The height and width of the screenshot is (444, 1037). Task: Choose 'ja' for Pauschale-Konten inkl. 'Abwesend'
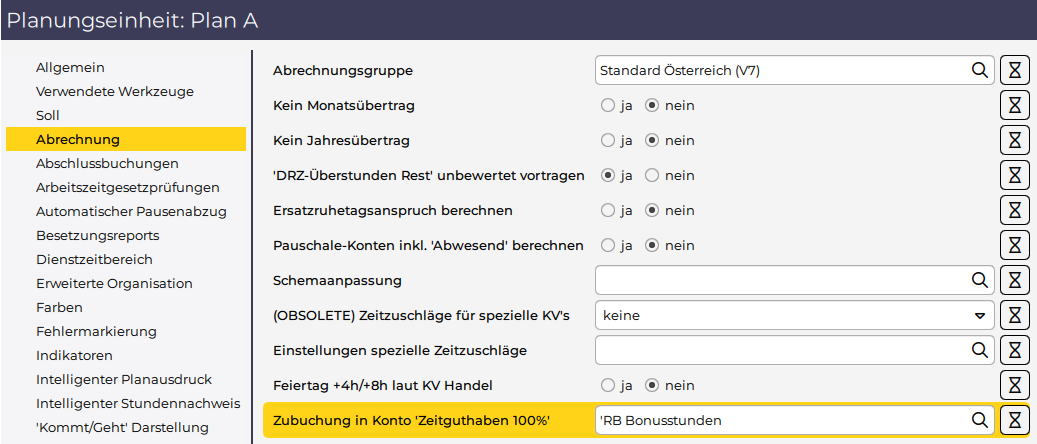607,245
